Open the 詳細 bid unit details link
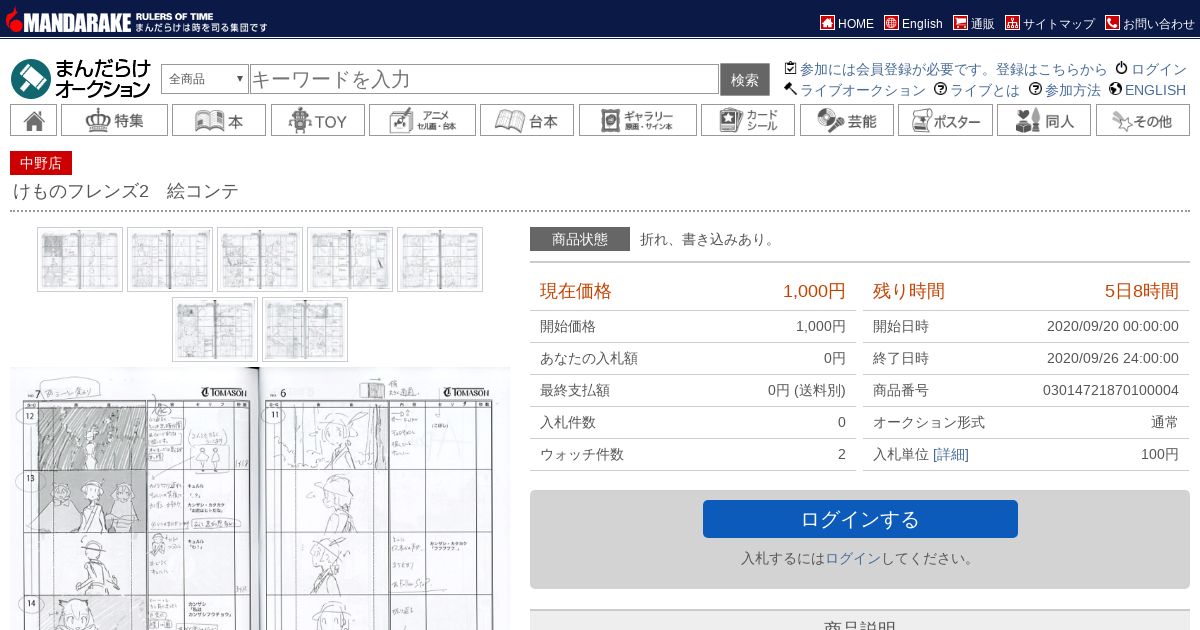This screenshot has width=1200, height=630. coord(951,454)
